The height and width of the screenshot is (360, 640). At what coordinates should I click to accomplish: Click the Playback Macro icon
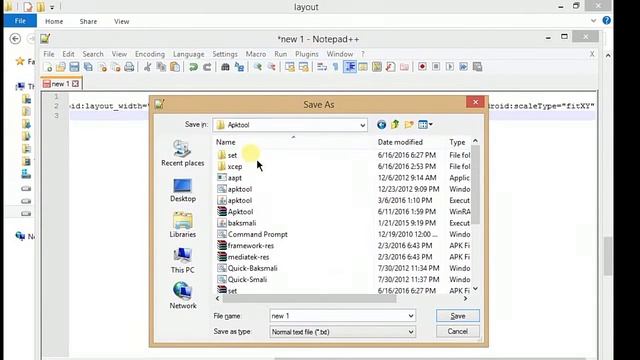450,67
